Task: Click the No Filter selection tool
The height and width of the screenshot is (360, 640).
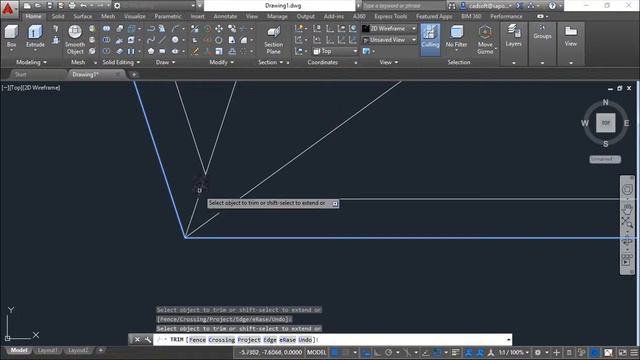Action: [x=456, y=37]
